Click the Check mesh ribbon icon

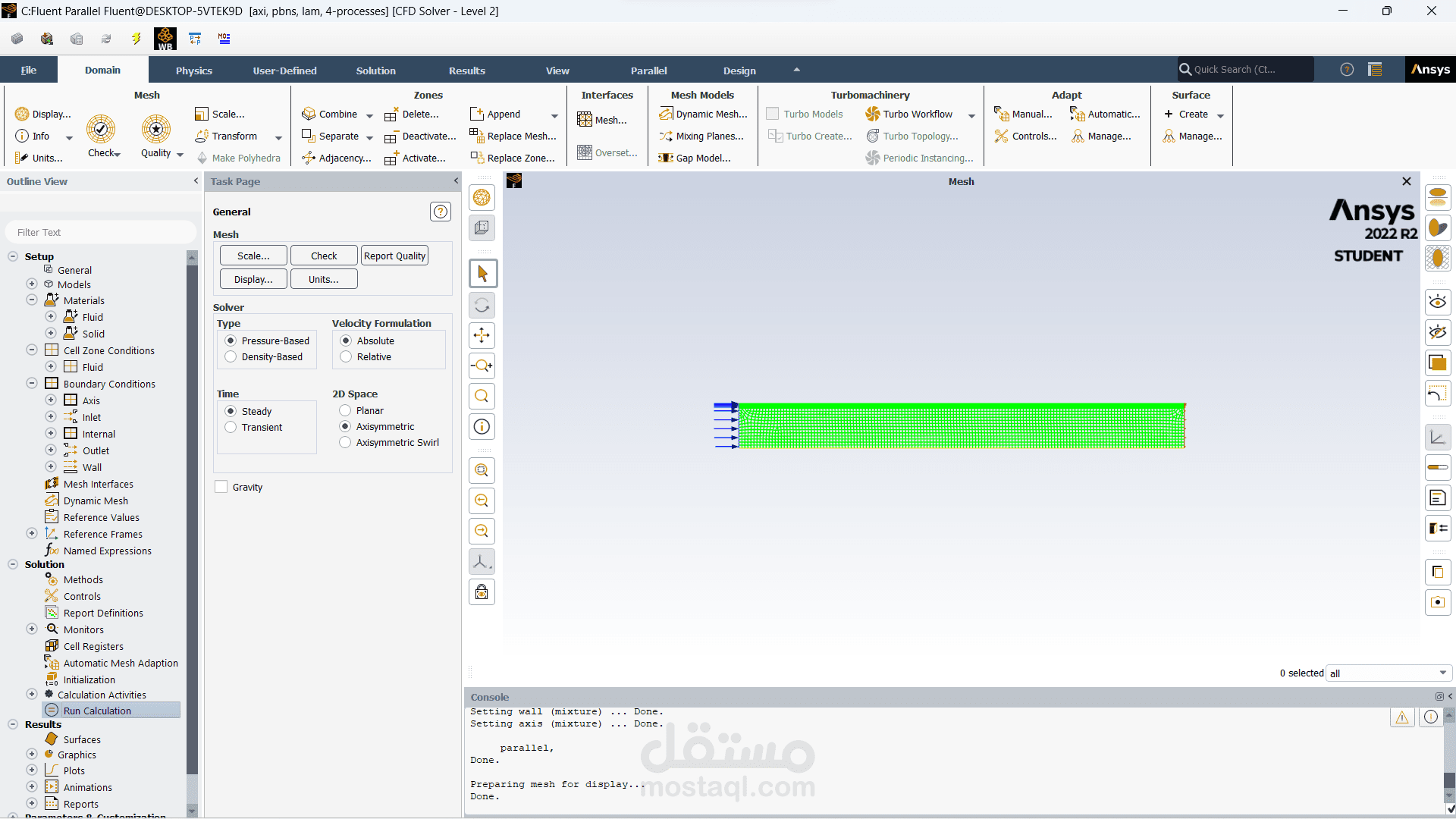pos(101,130)
